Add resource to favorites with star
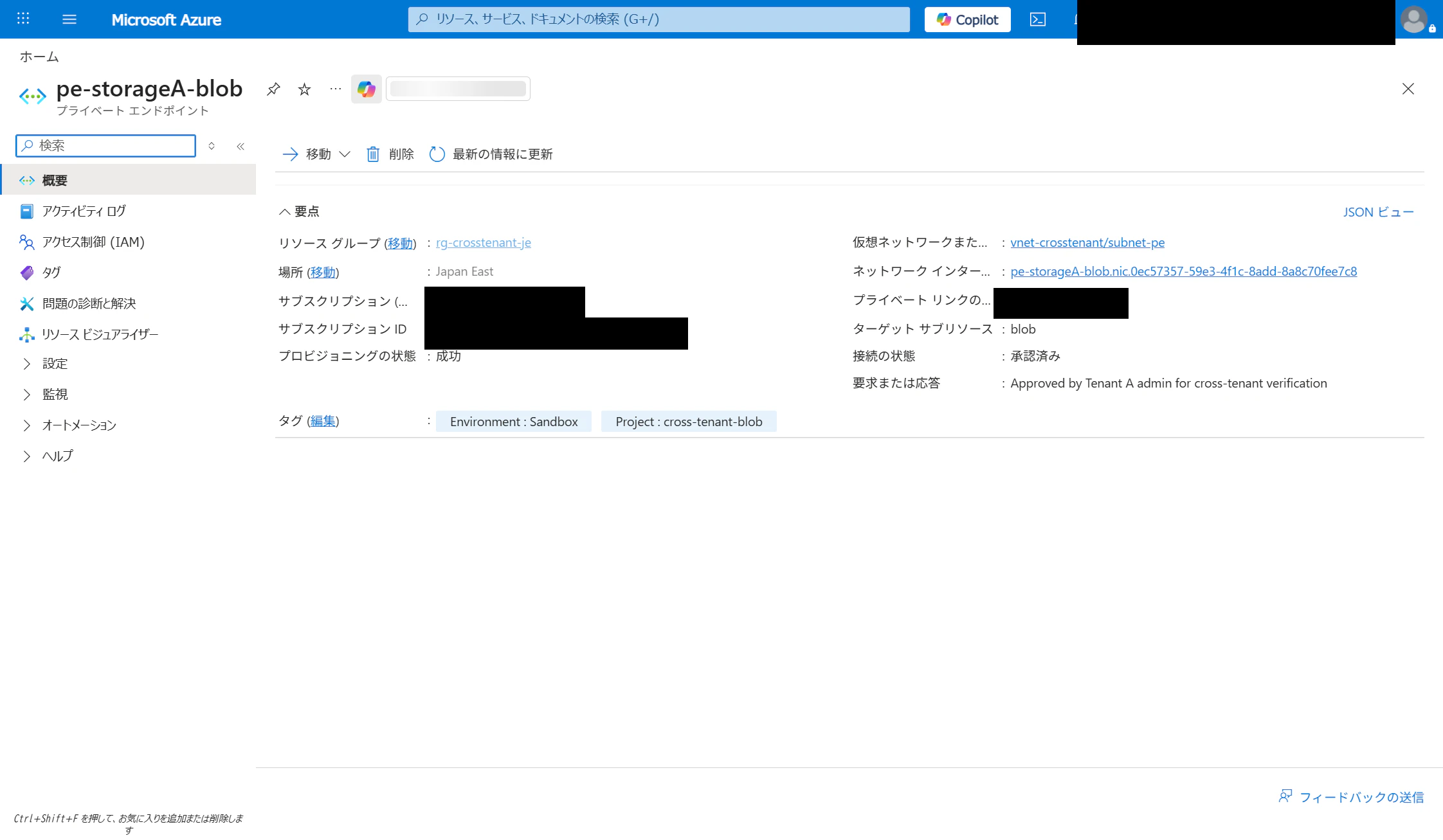The width and height of the screenshot is (1443, 840). (305, 89)
